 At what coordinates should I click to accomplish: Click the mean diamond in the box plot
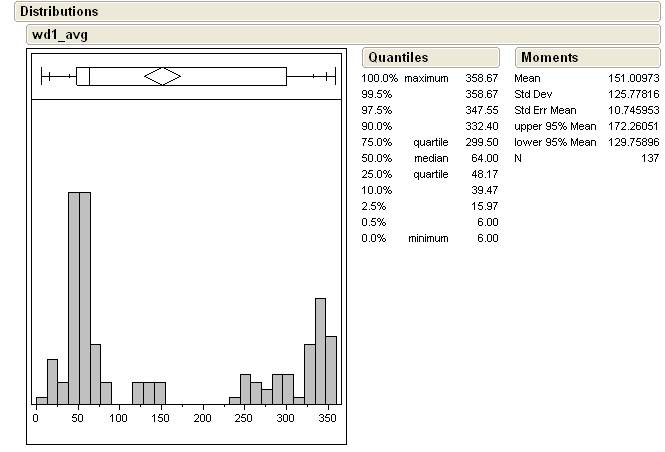162,76
